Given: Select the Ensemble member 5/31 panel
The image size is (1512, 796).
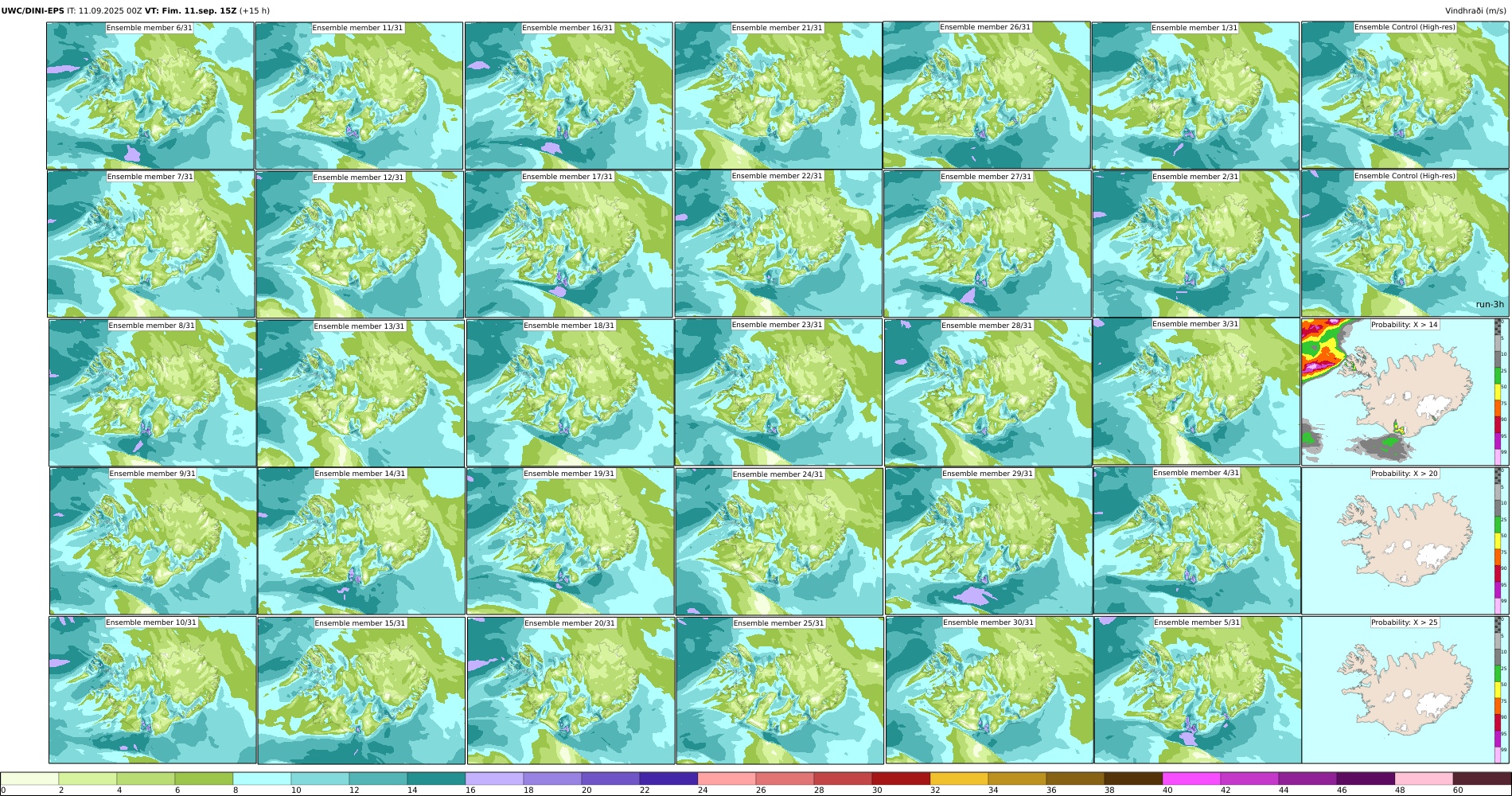Looking at the screenshot, I should pos(1198,690).
